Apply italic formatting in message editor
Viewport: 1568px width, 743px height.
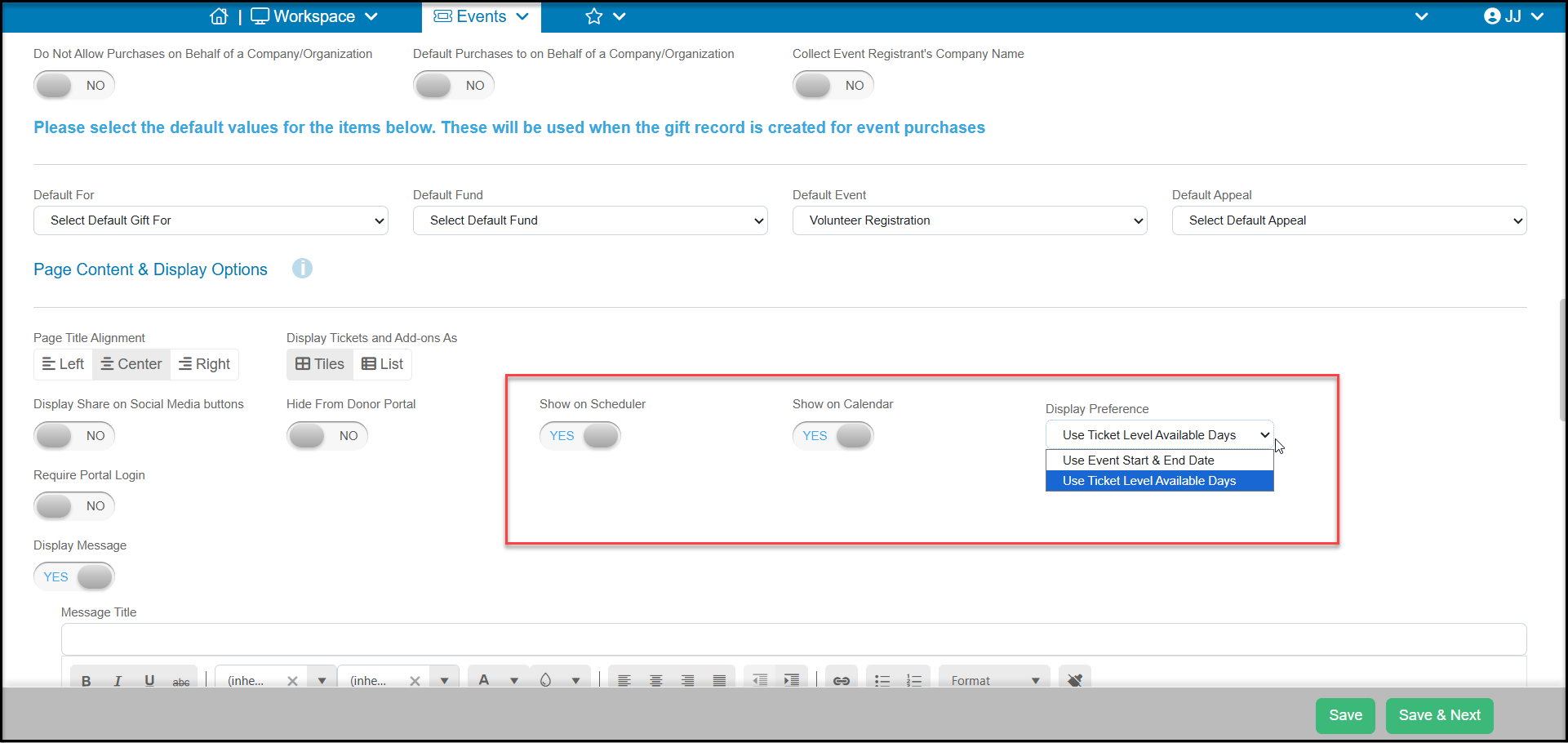tap(118, 680)
